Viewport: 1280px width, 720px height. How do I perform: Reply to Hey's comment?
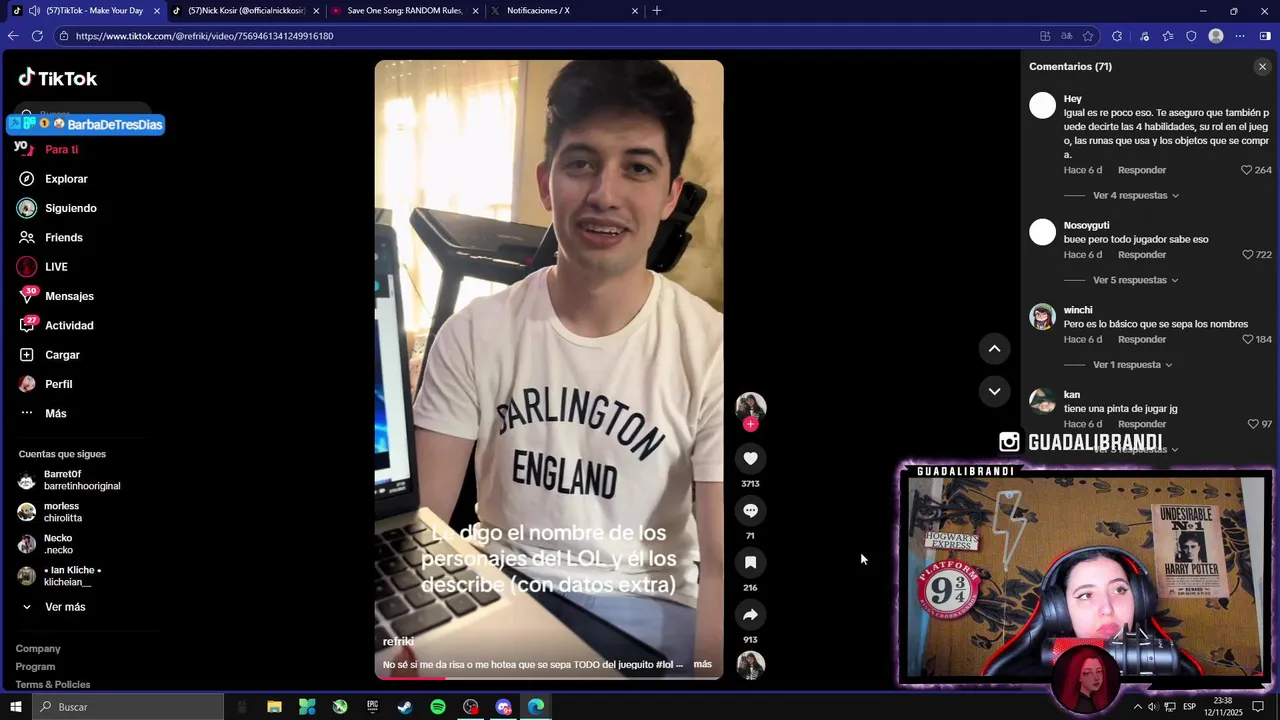1142,170
